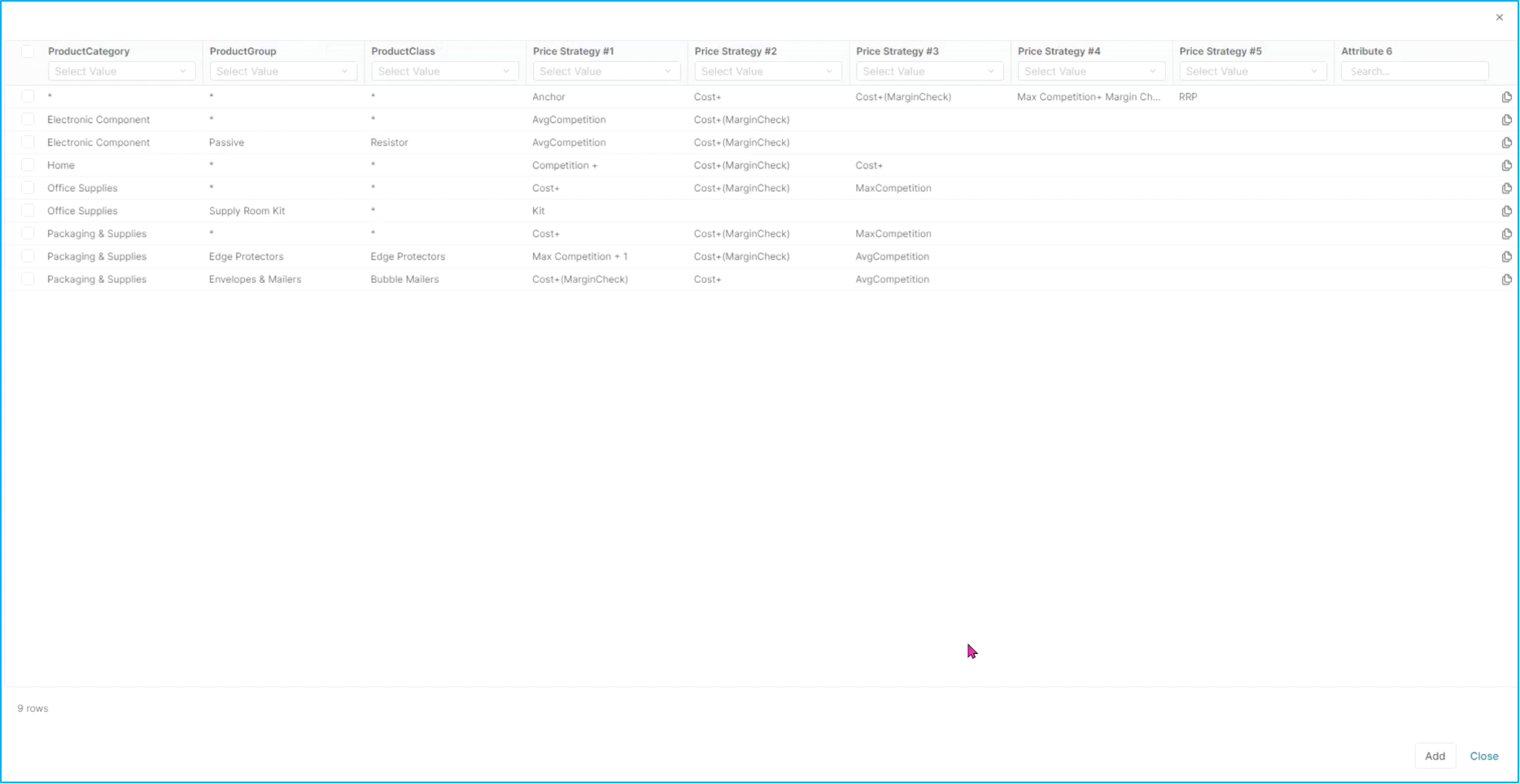Open the ProductCategory filter dropdown
The image size is (1520, 784).
[x=121, y=72]
